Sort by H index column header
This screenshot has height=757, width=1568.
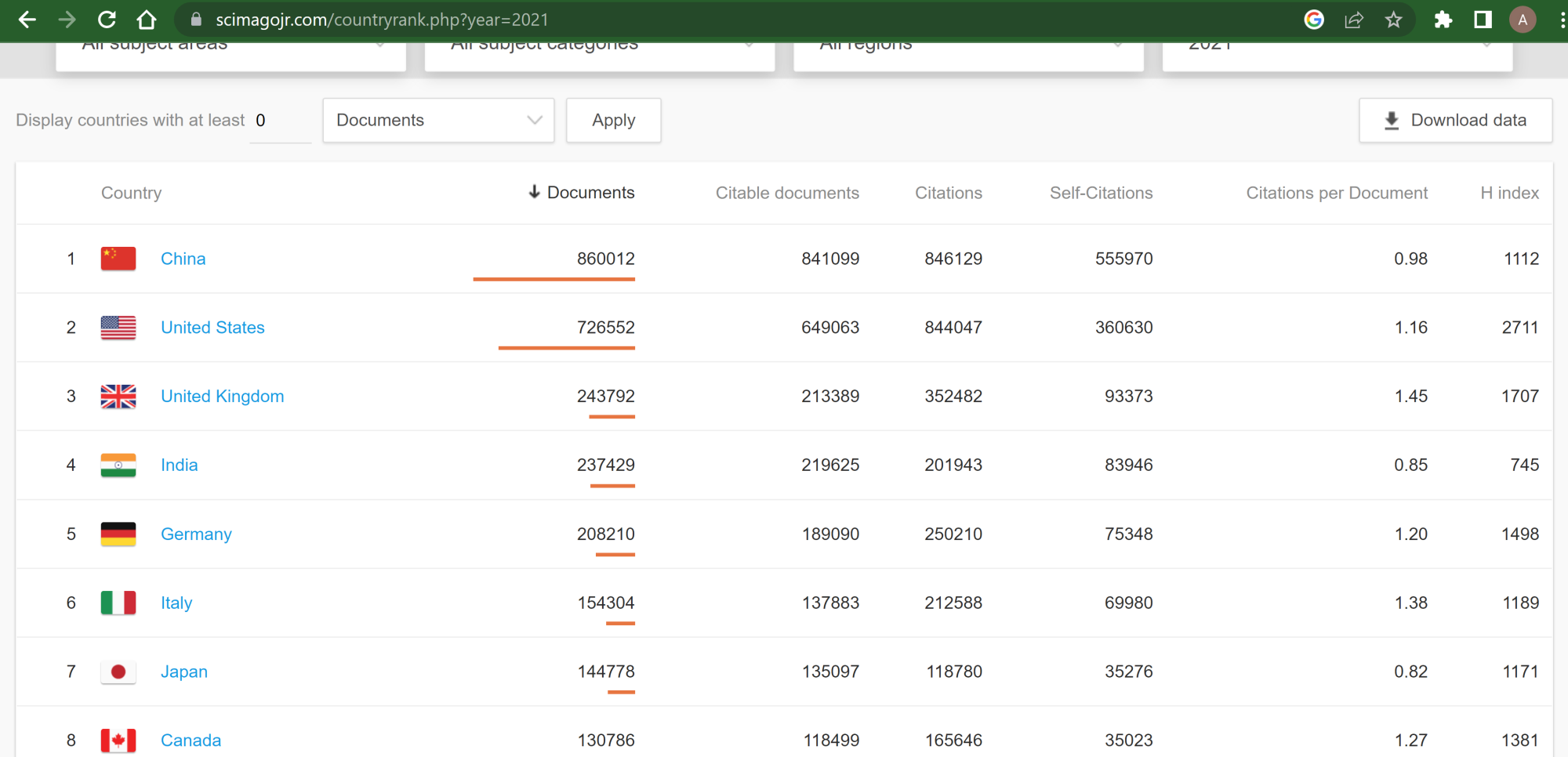[1509, 193]
